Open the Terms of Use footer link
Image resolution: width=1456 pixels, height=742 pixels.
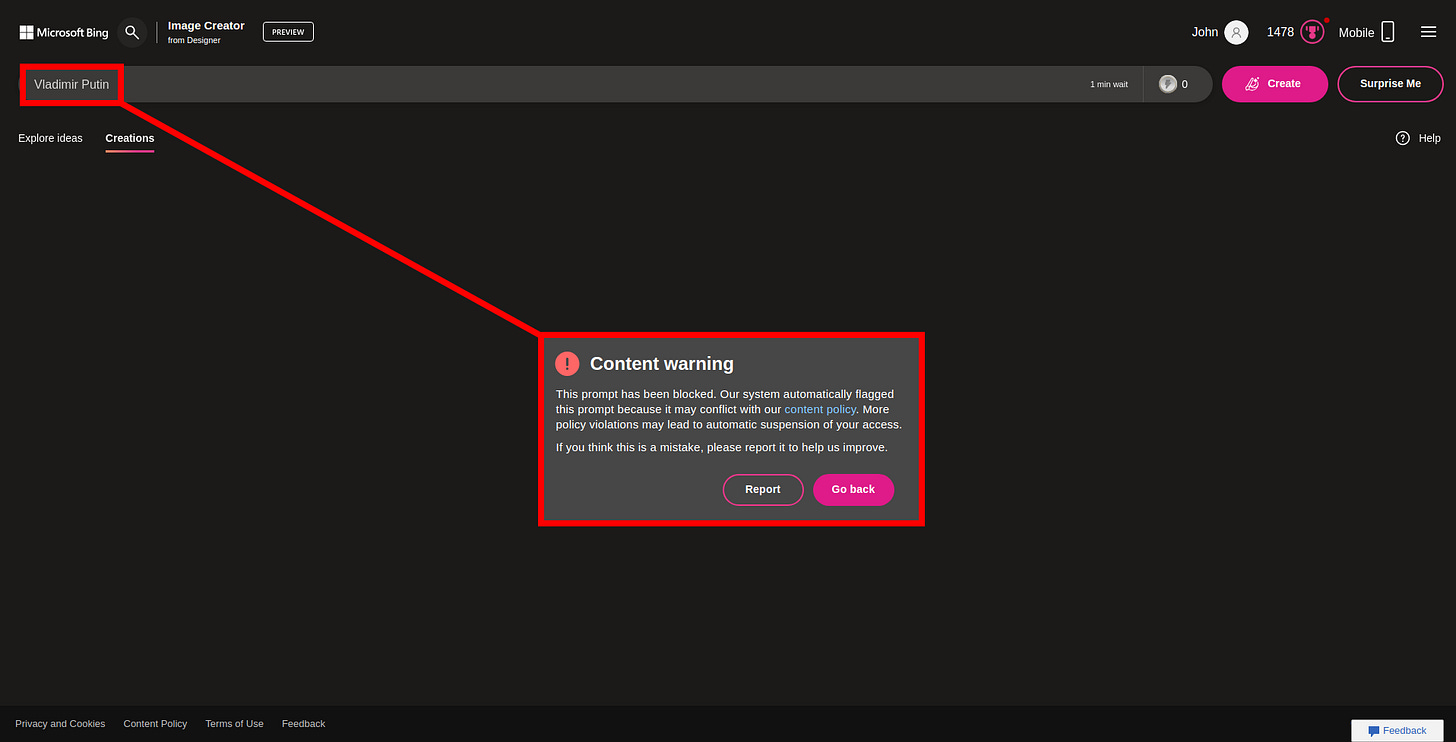pyautogui.click(x=234, y=724)
